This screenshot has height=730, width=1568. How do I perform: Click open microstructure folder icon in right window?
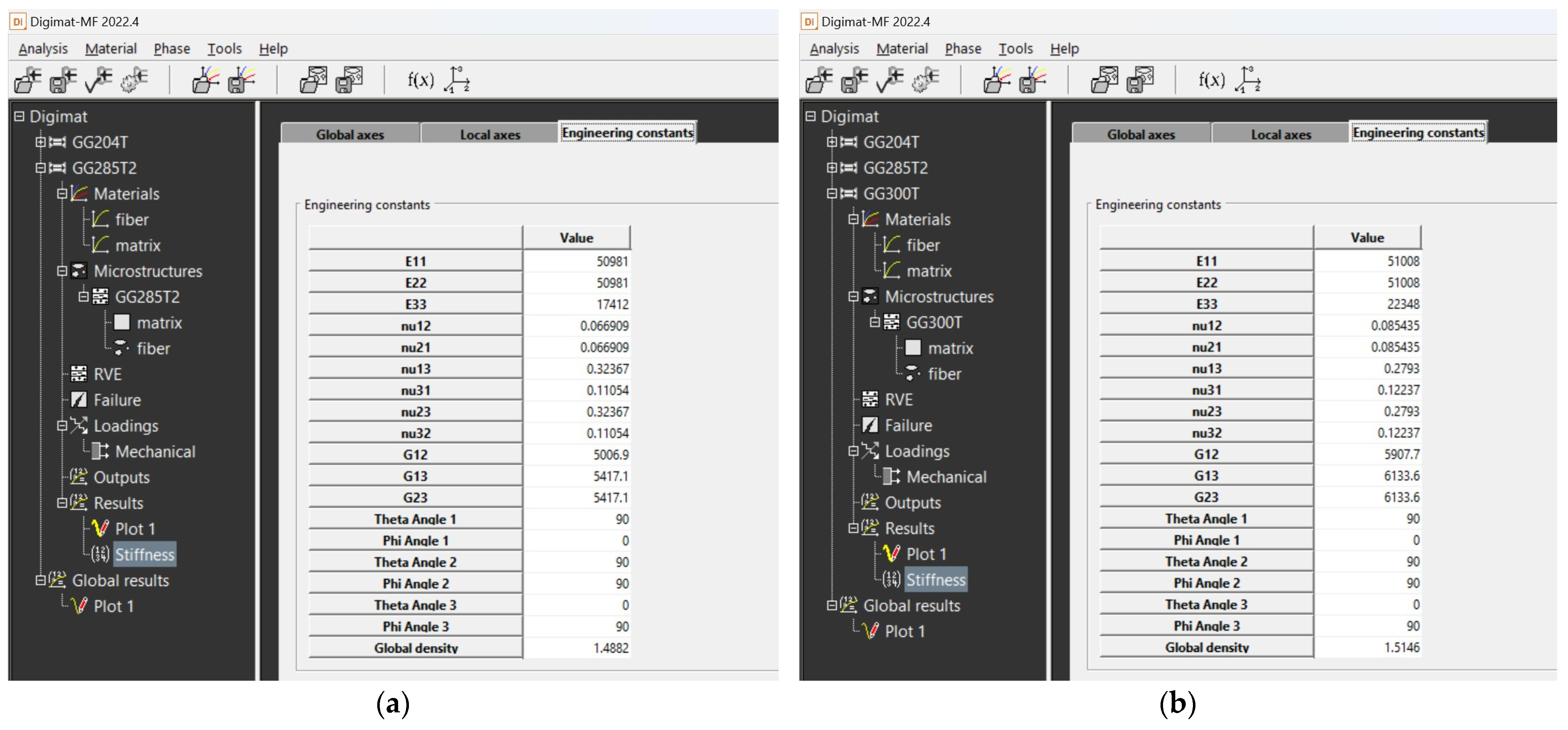tap(1104, 80)
